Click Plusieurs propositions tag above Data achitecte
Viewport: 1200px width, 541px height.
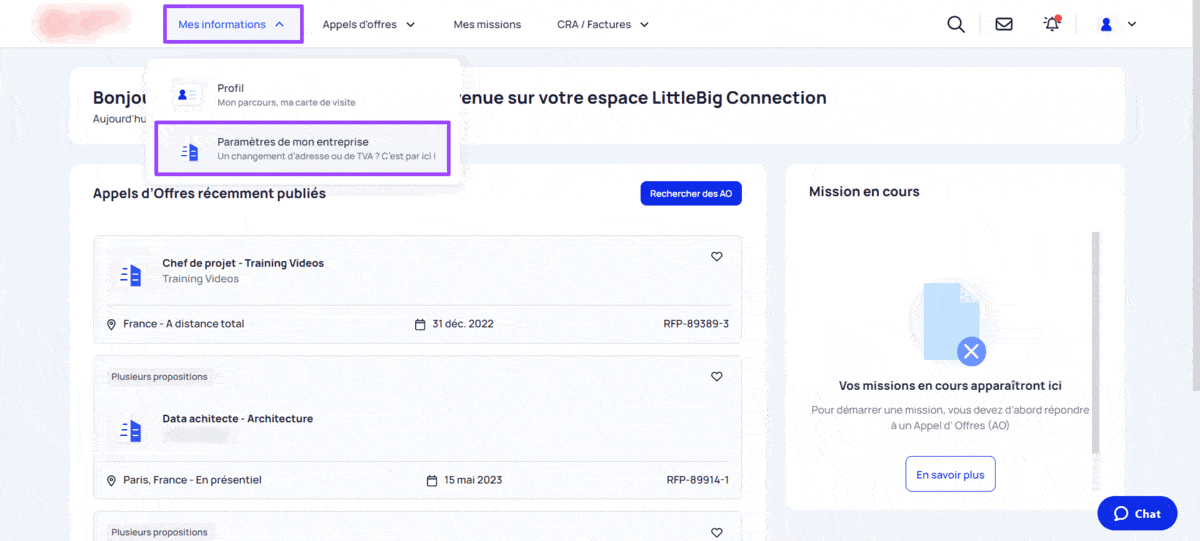(x=159, y=377)
